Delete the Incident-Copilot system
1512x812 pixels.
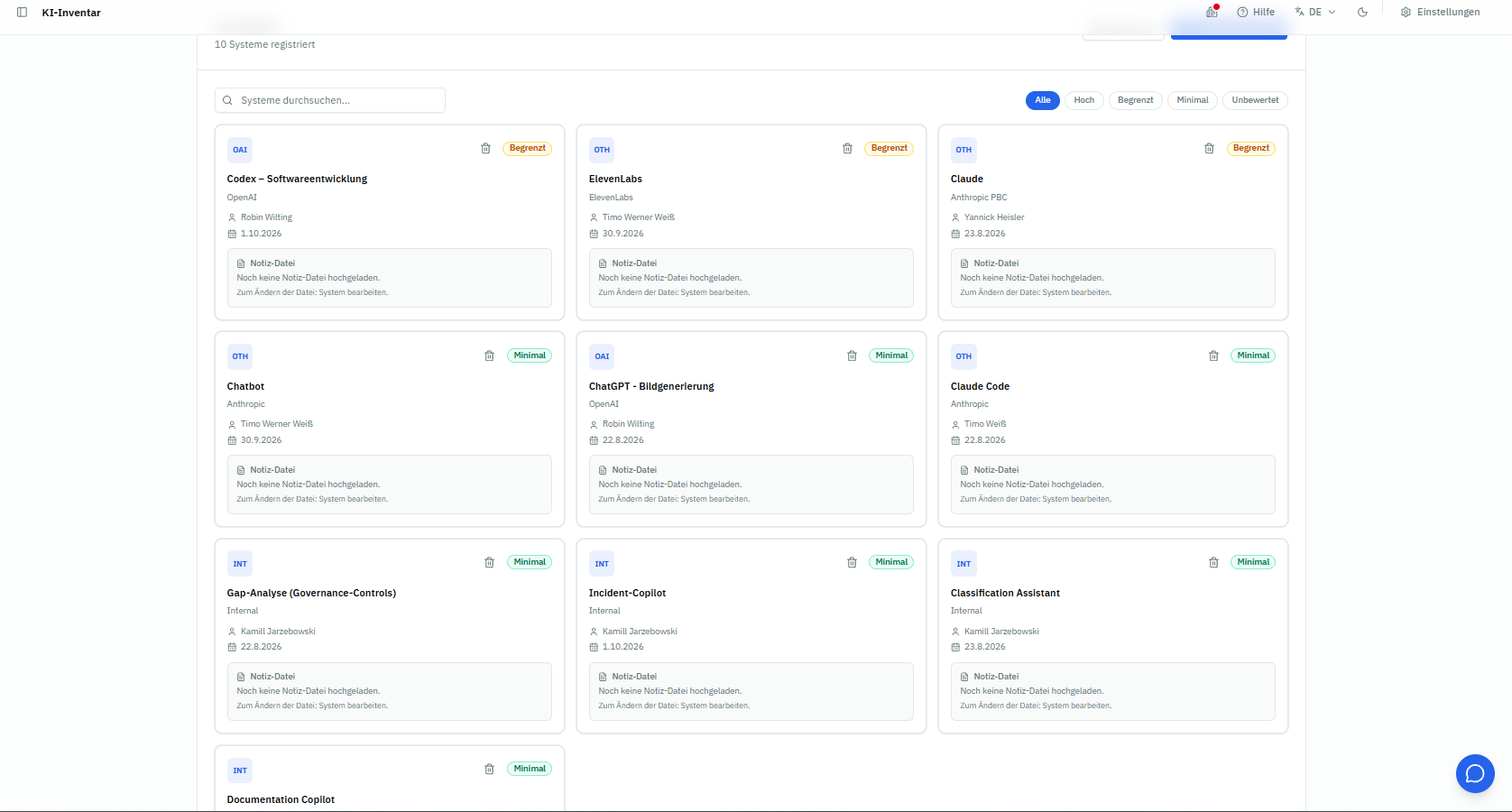point(852,562)
